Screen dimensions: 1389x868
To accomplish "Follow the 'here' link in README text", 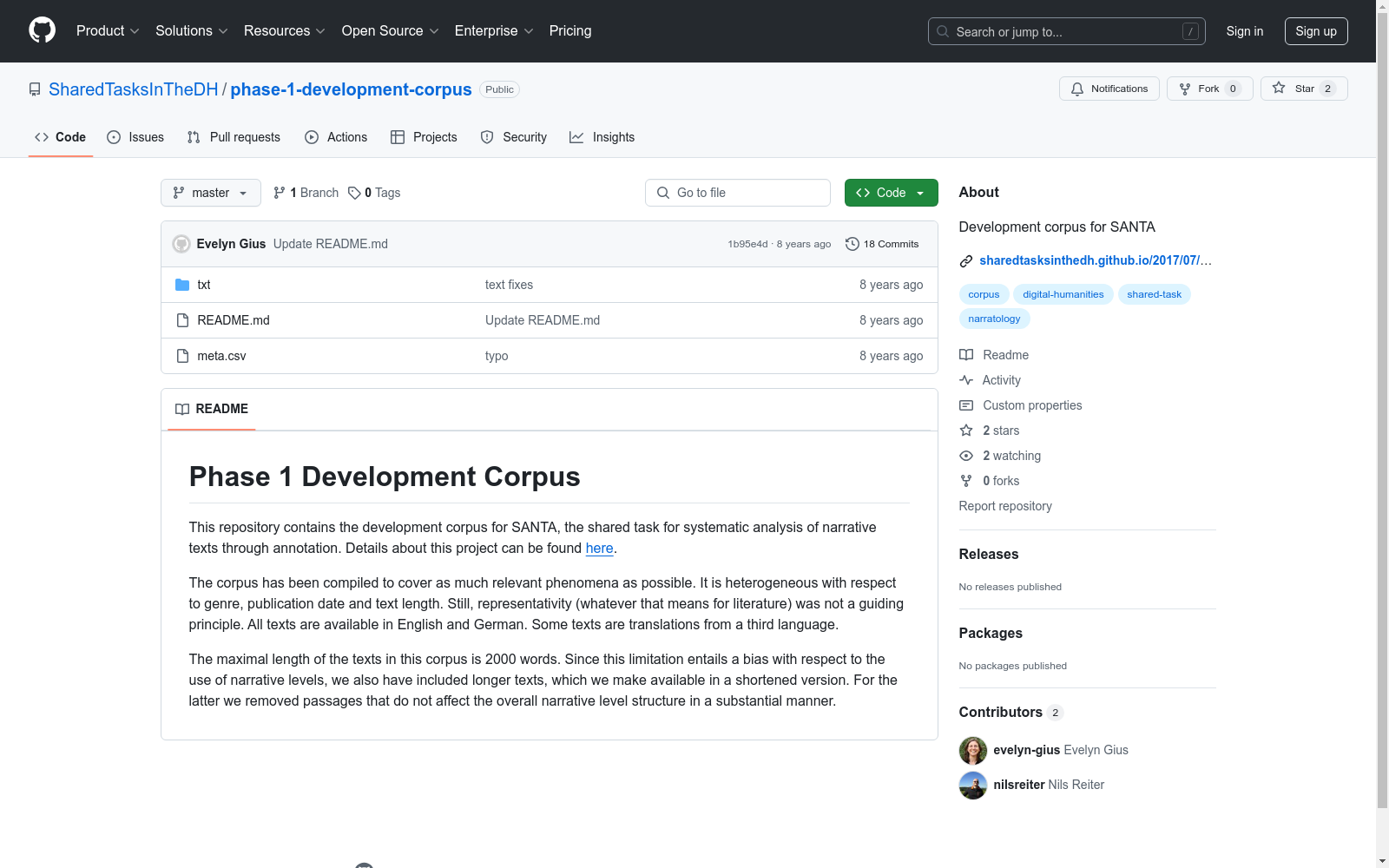I will (600, 549).
